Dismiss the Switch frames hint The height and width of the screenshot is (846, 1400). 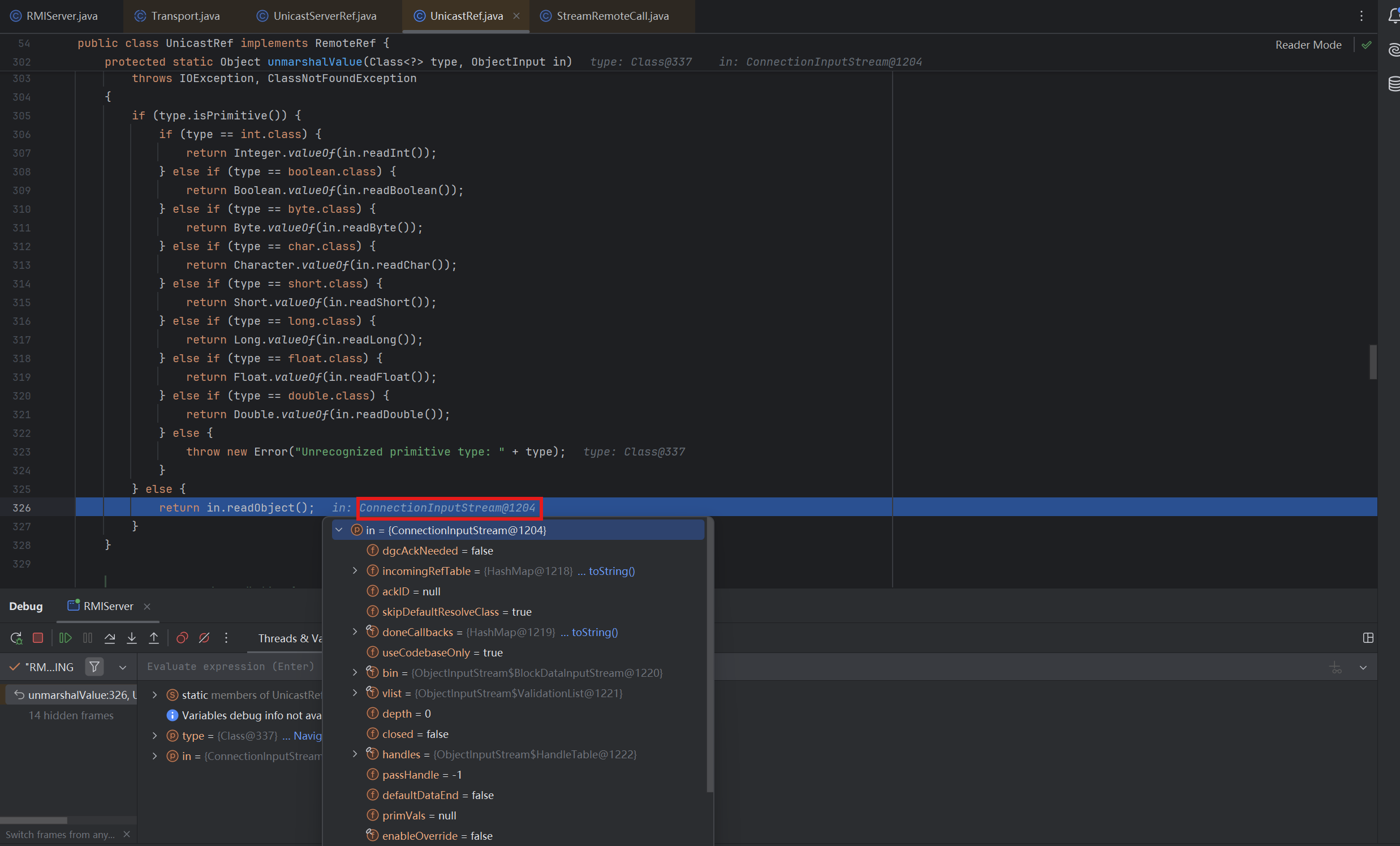[x=127, y=834]
